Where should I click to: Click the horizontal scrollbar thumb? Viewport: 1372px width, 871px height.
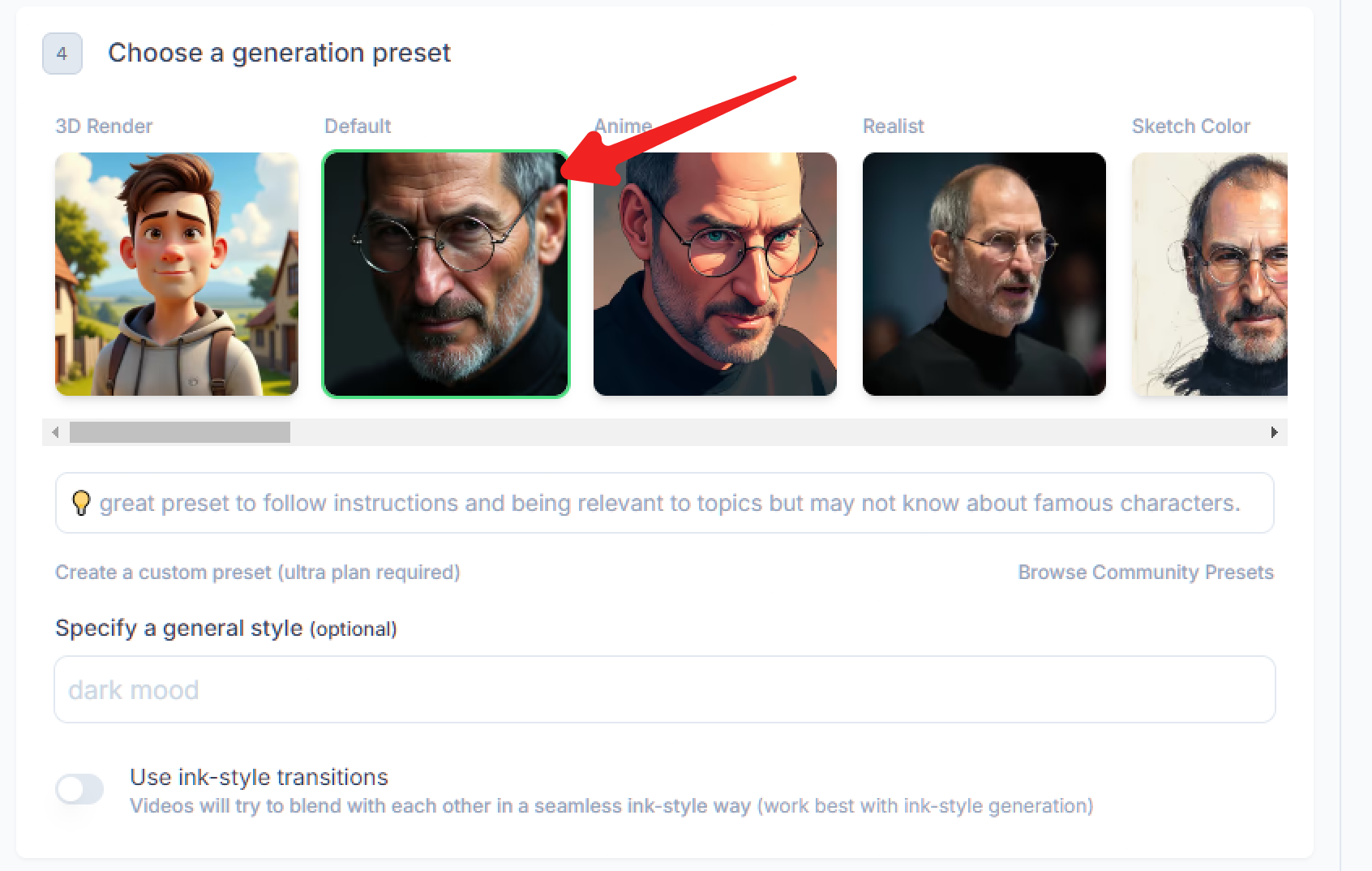[x=178, y=432]
